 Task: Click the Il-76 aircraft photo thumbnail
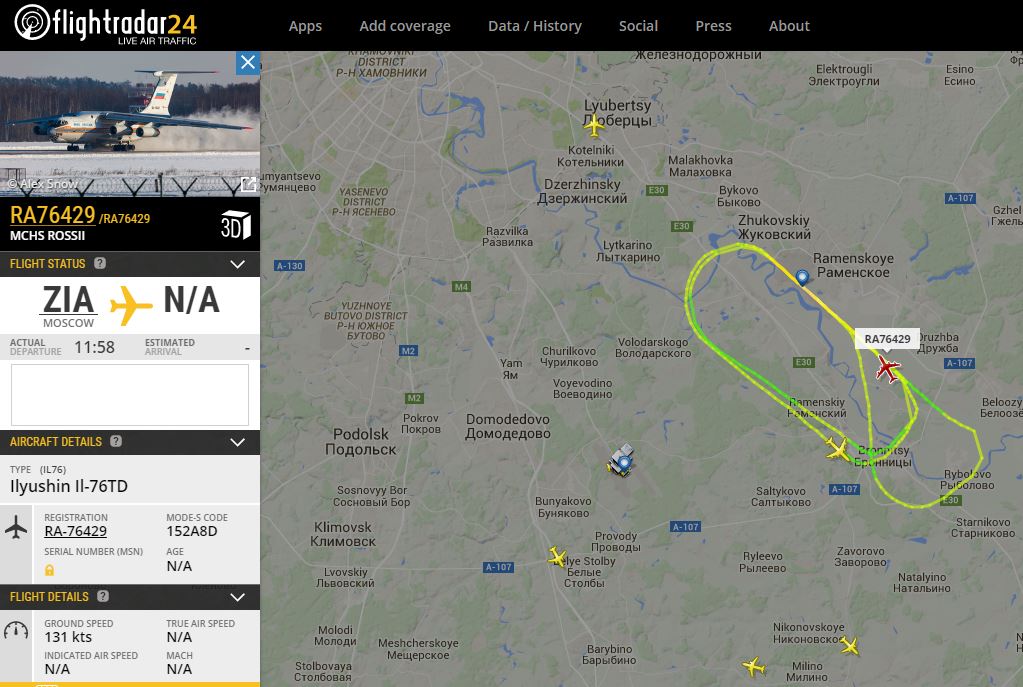pos(130,124)
